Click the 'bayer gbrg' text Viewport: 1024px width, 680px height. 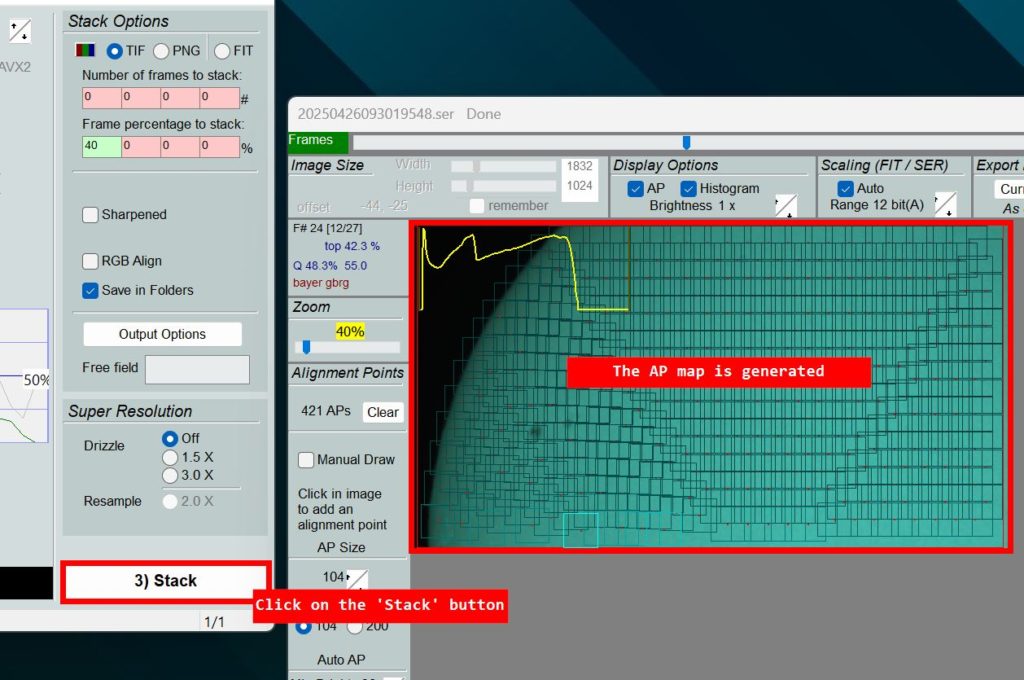[x=321, y=283]
